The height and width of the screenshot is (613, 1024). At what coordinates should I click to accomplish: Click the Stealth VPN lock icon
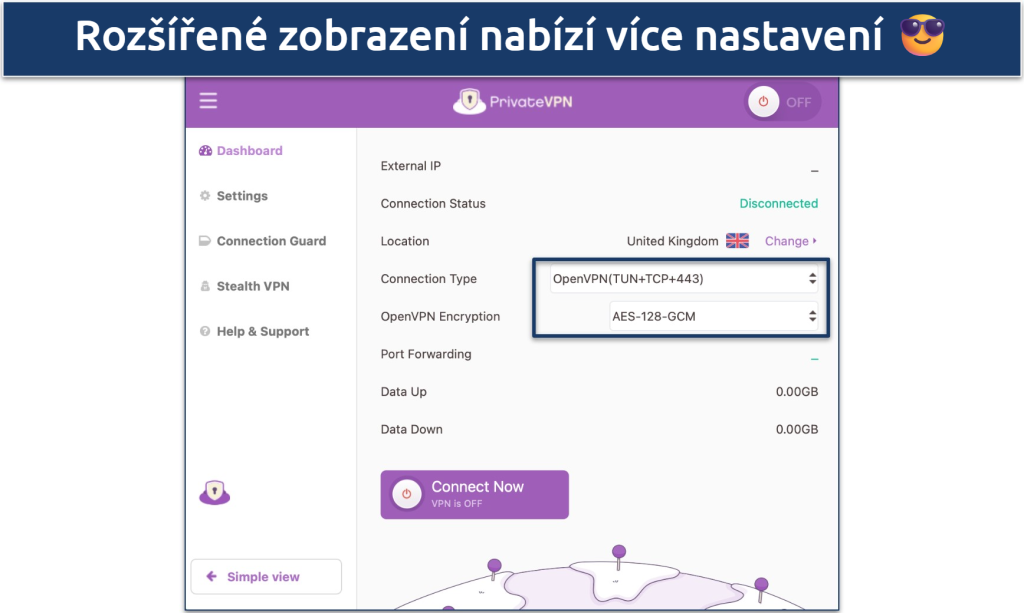click(205, 287)
